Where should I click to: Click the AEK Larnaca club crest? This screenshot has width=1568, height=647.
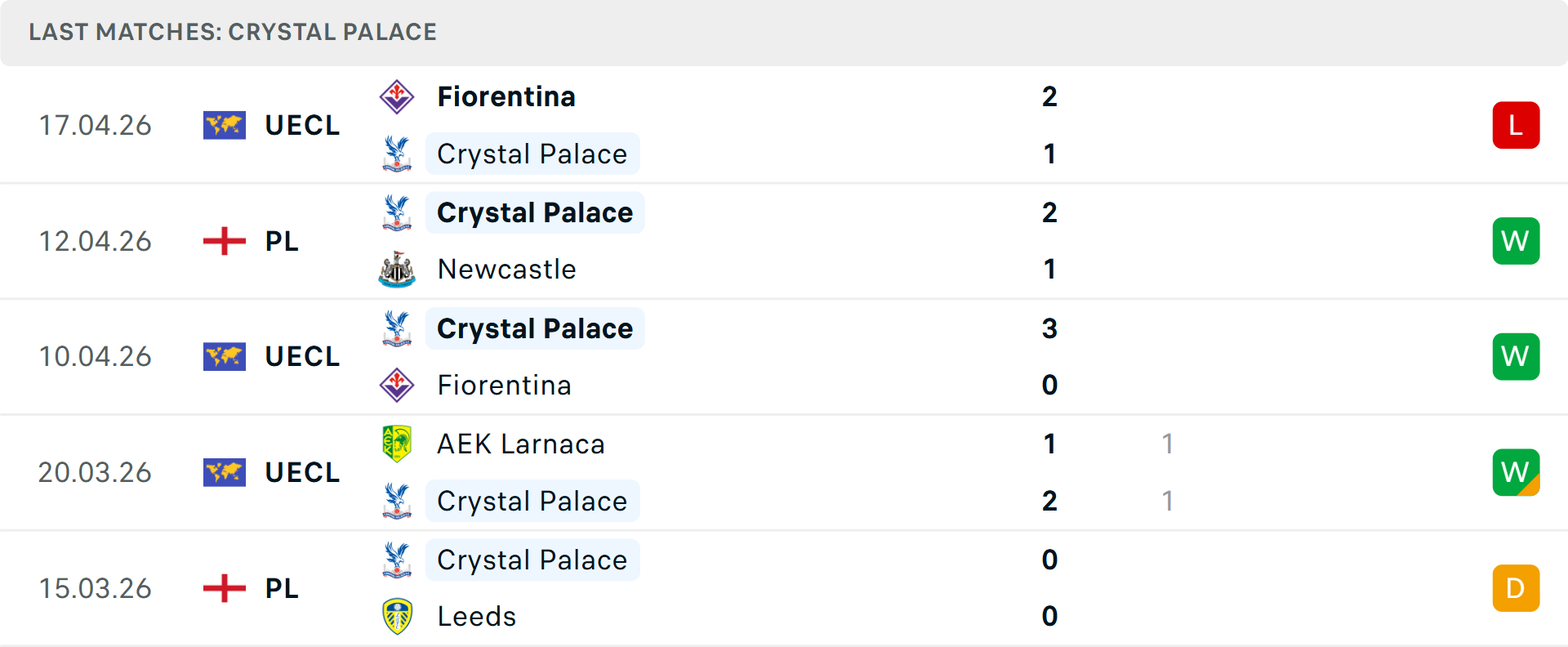(398, 444)
